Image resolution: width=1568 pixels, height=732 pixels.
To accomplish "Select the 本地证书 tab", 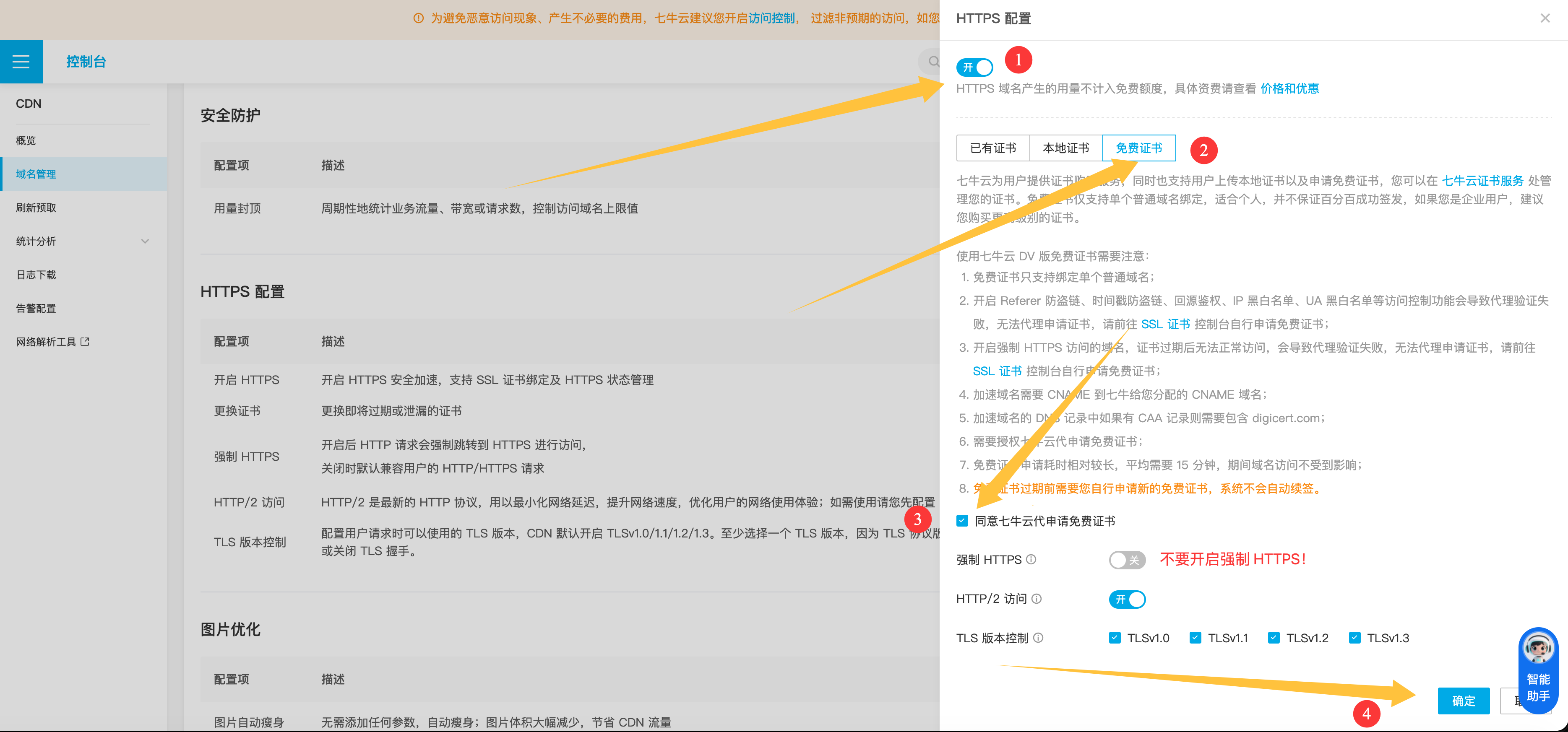I will pyautogui.click(x=1066, y=148).
